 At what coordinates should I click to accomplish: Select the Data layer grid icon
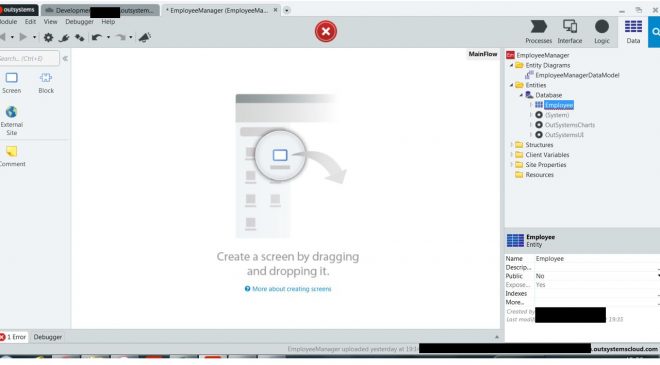[633, 27]
